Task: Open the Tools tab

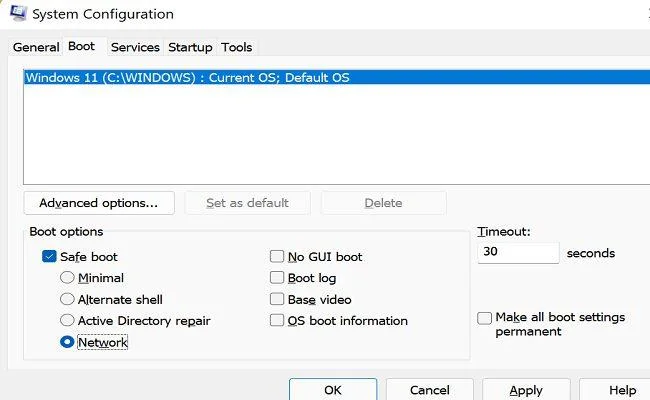Action: click(x=236, y=47)
